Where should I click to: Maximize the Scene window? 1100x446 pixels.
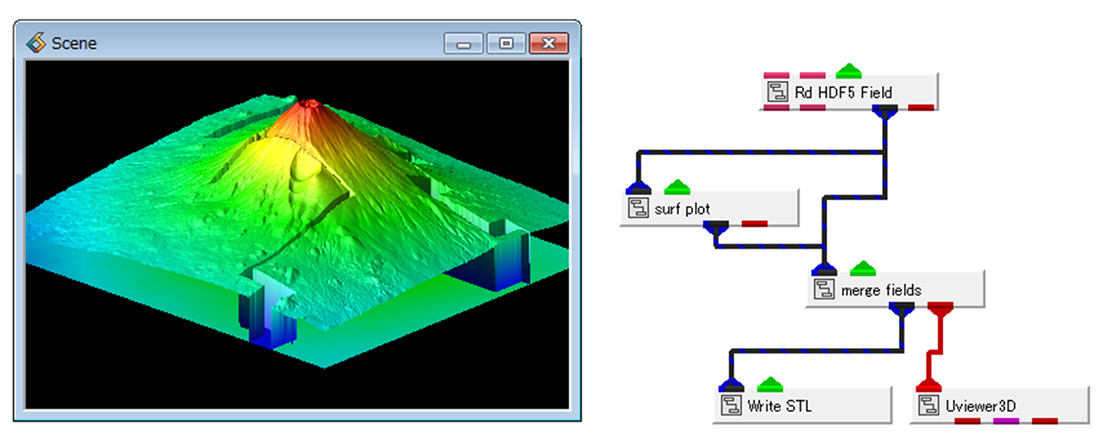pos(506,44)
